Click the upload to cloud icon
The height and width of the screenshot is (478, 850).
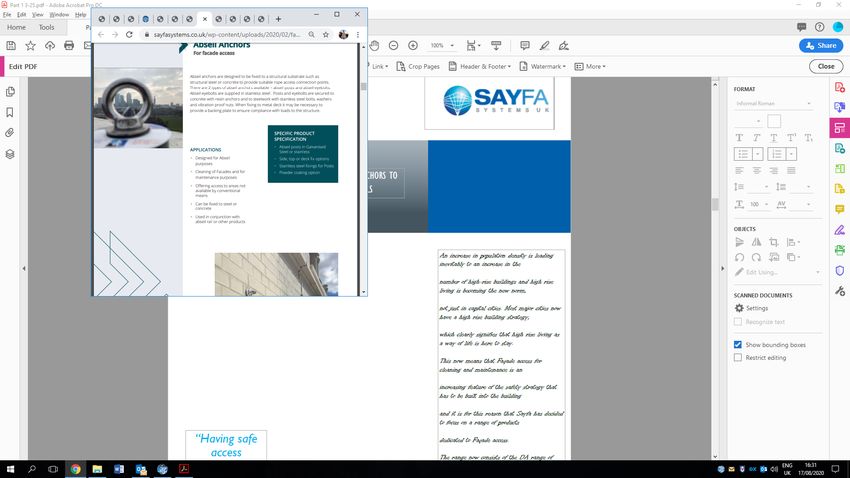coord(50,46)
